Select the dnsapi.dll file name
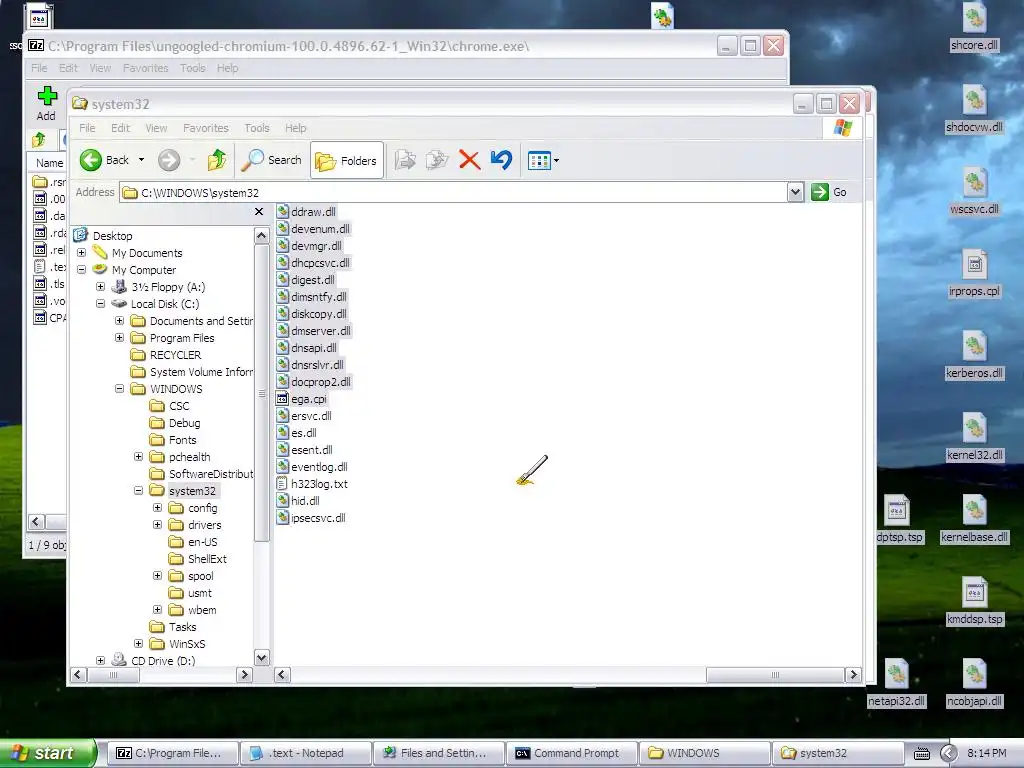 coord(314,347)
